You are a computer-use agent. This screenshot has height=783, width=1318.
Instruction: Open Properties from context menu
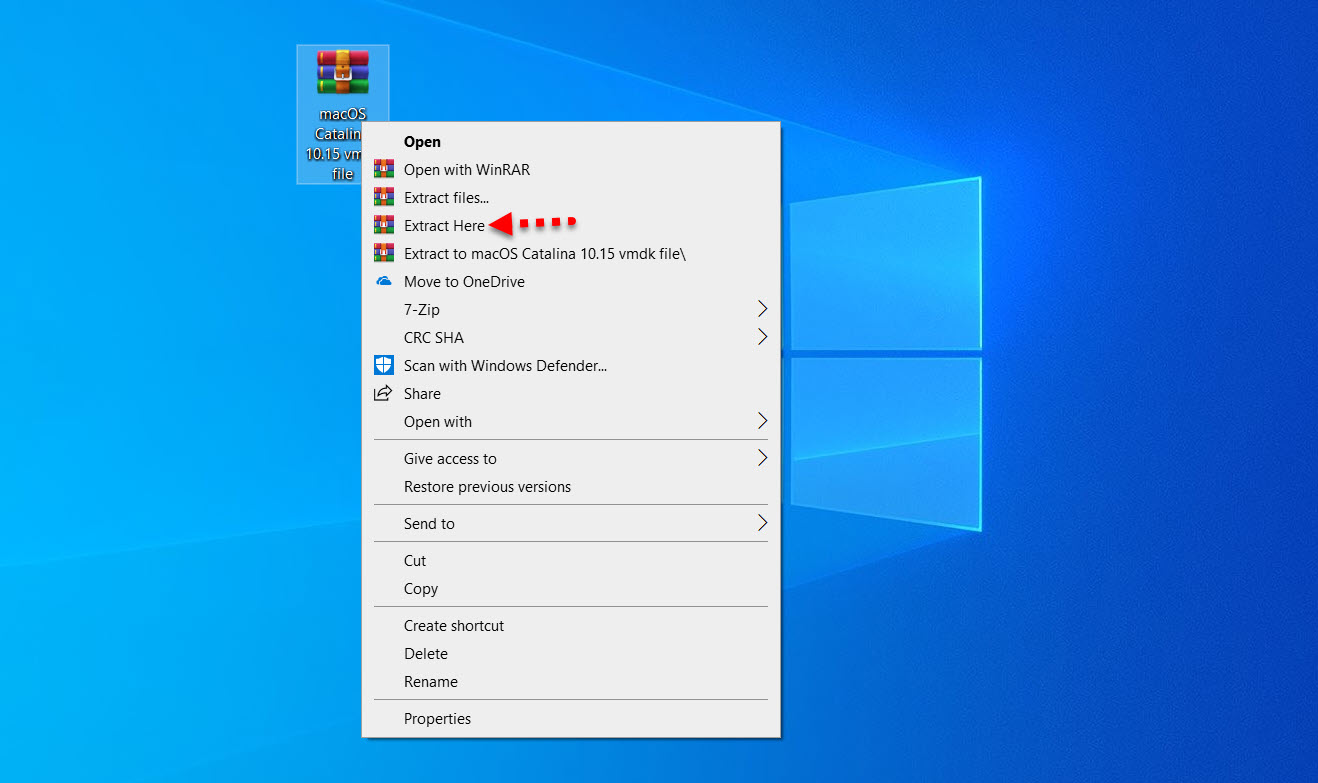tap(570, 719)
